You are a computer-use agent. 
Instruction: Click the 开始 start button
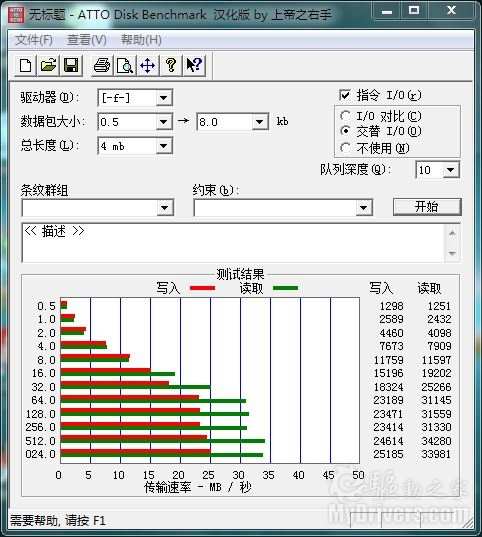point(427,207)
